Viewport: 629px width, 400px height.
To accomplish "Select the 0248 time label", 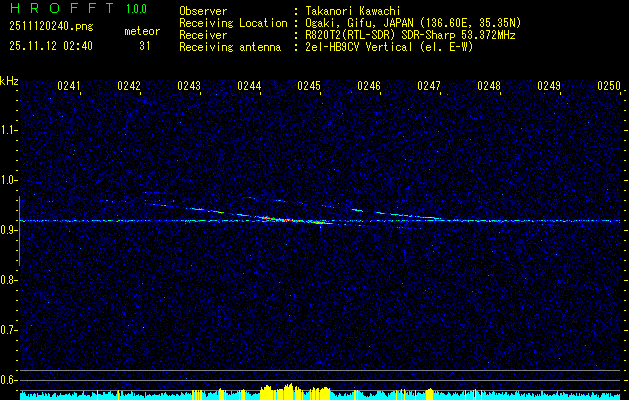I will click(x=489, y=86).
